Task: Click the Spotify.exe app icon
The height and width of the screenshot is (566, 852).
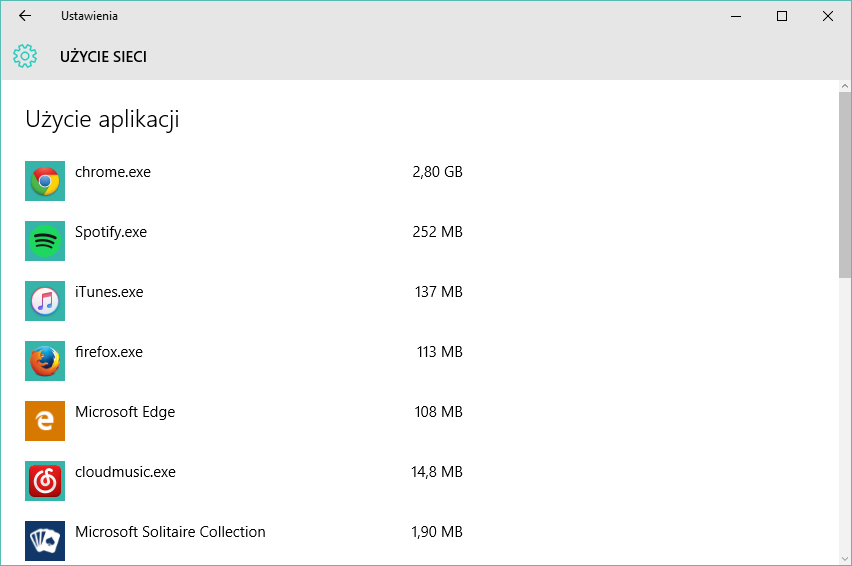Action: click(45, 241)
